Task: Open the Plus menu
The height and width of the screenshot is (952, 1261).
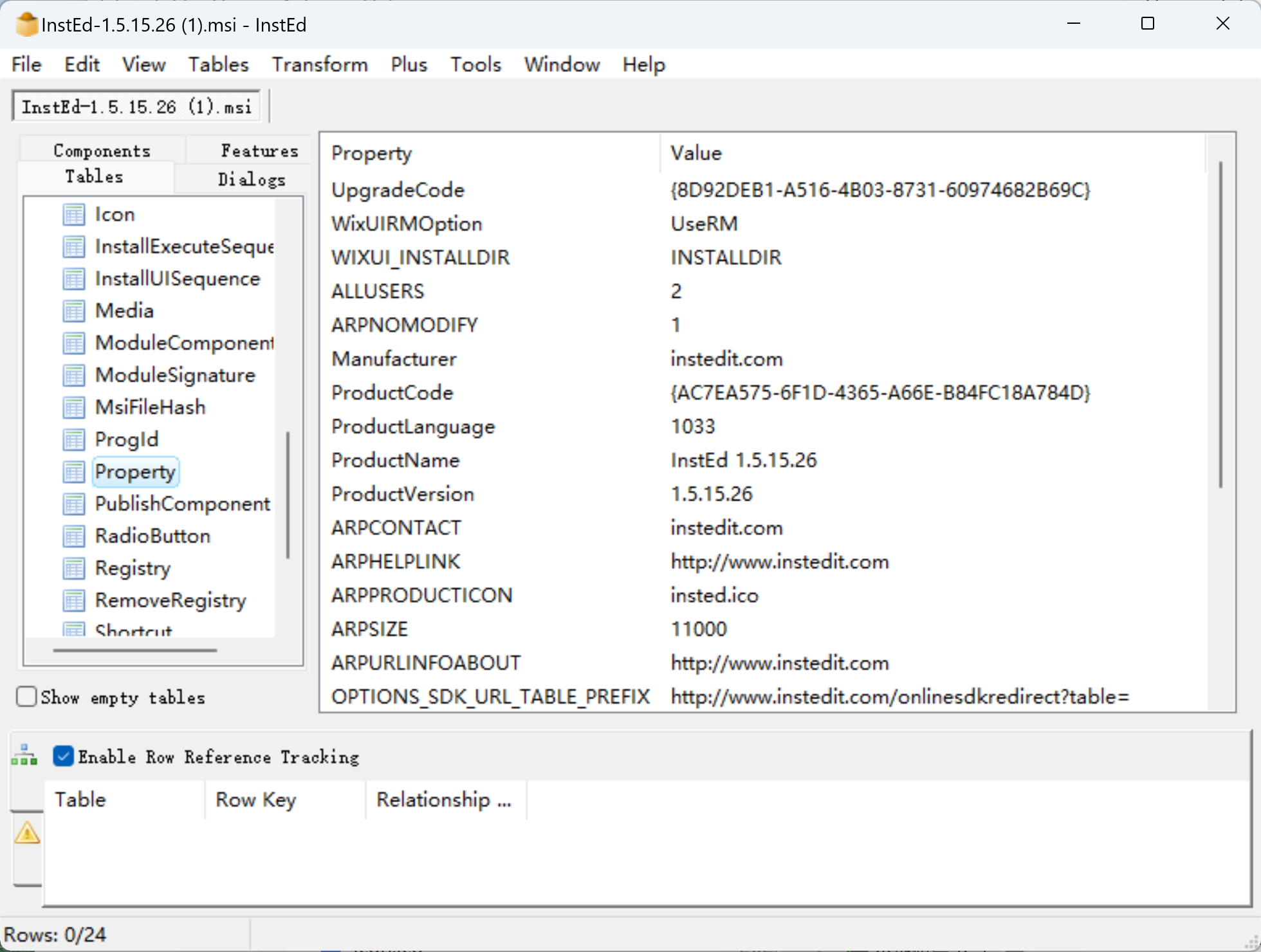Action: click(x=409, y=64)
